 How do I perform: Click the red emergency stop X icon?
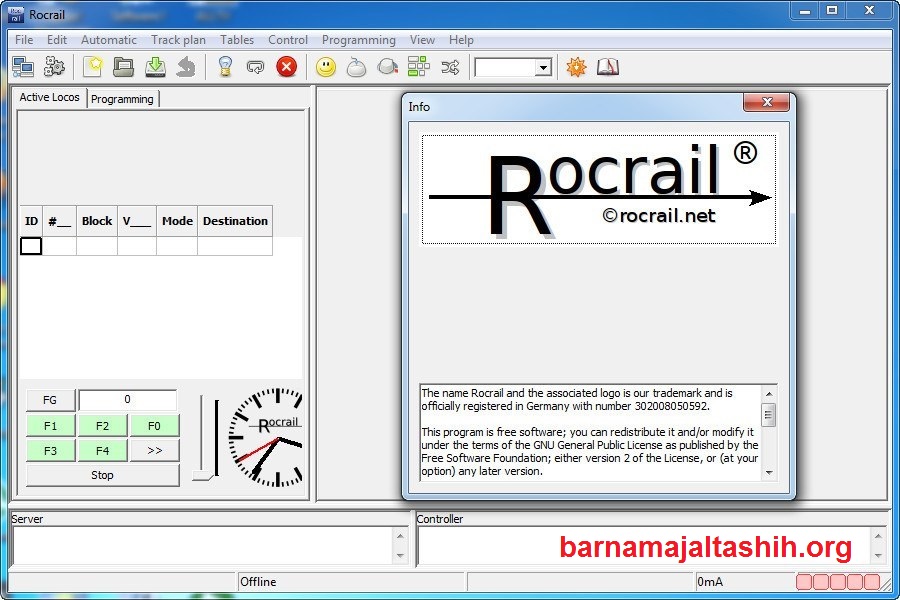286,67
